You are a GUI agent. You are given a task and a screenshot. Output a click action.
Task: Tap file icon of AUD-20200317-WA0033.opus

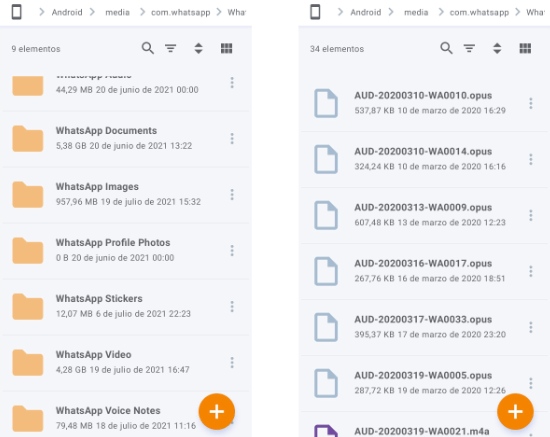(326, 327)
